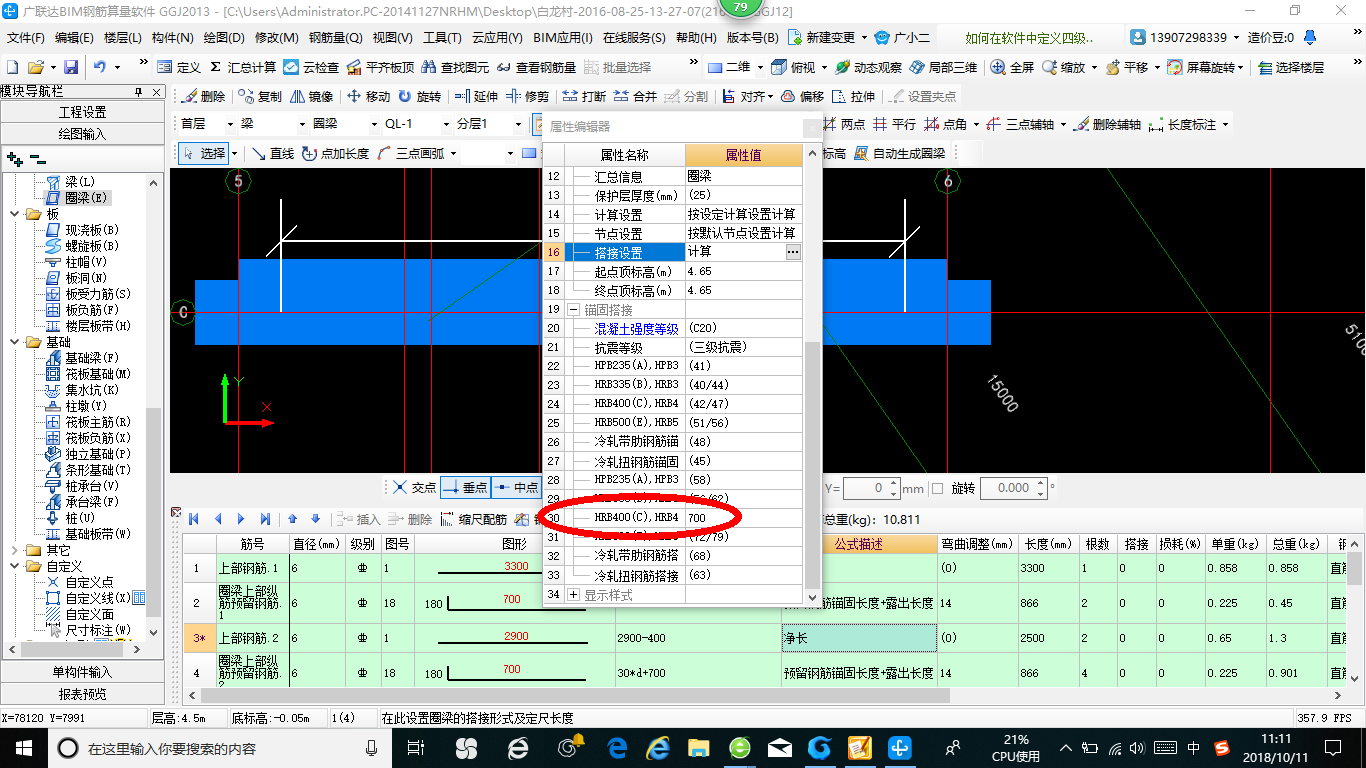1366x768 pixels.
Task: Click the 工程设置 navigation button
Action: 82,112
